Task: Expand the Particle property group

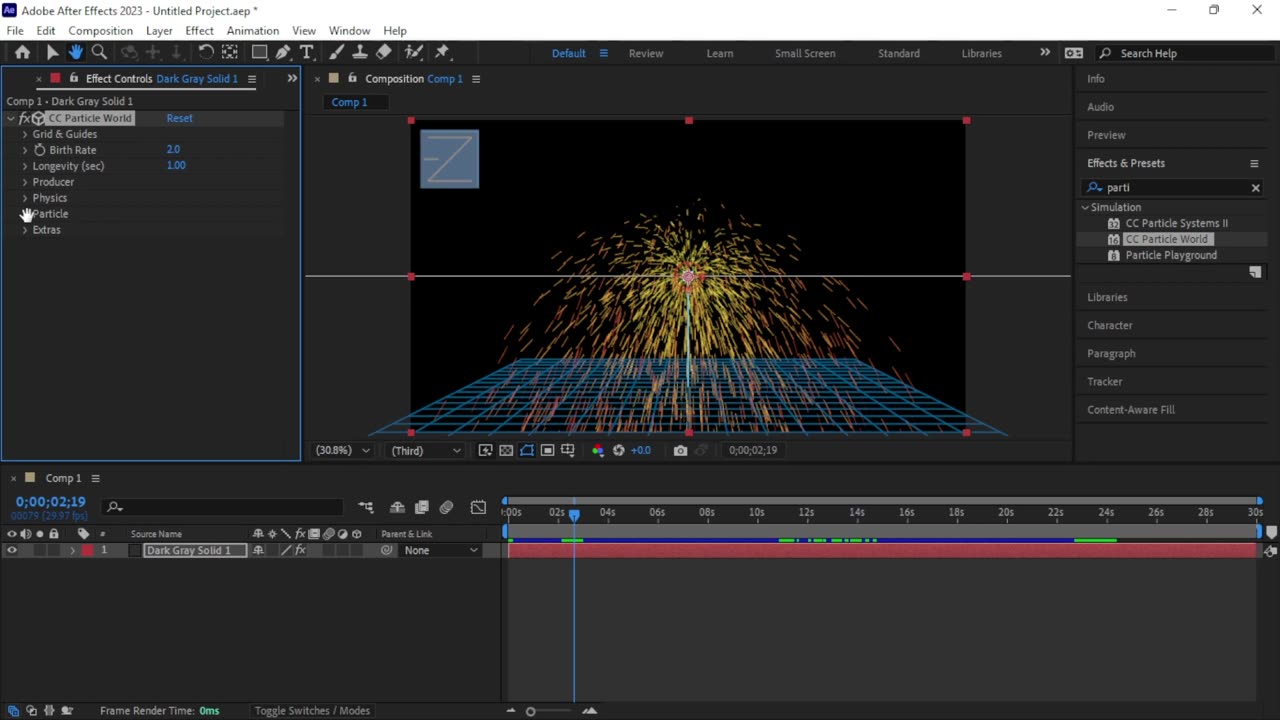Action: pyautogui.click(x=25, y=214)
